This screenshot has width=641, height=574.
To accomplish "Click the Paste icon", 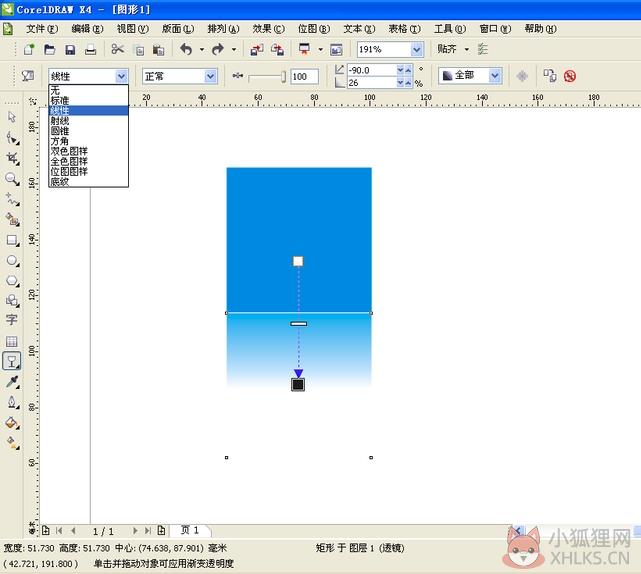I will click(x=158, y=50).
